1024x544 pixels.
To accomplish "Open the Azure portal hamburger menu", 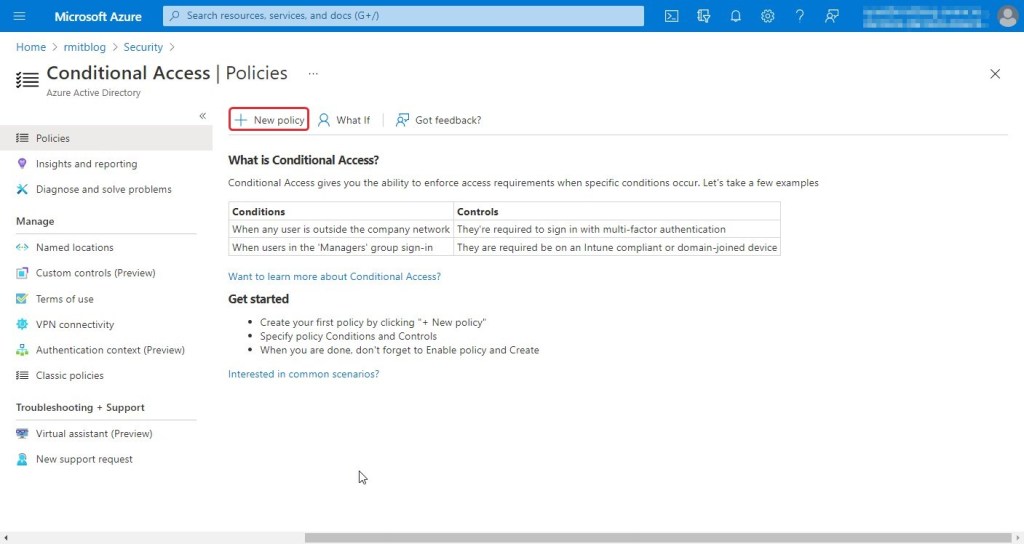I will click(x=20, y=16).
